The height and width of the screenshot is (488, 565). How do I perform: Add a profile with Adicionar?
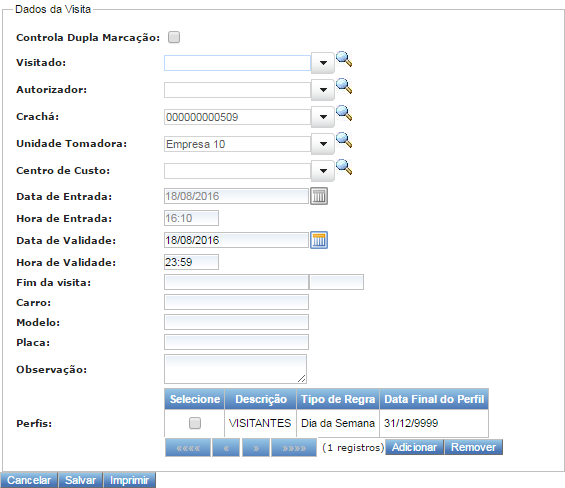point(414,447)
